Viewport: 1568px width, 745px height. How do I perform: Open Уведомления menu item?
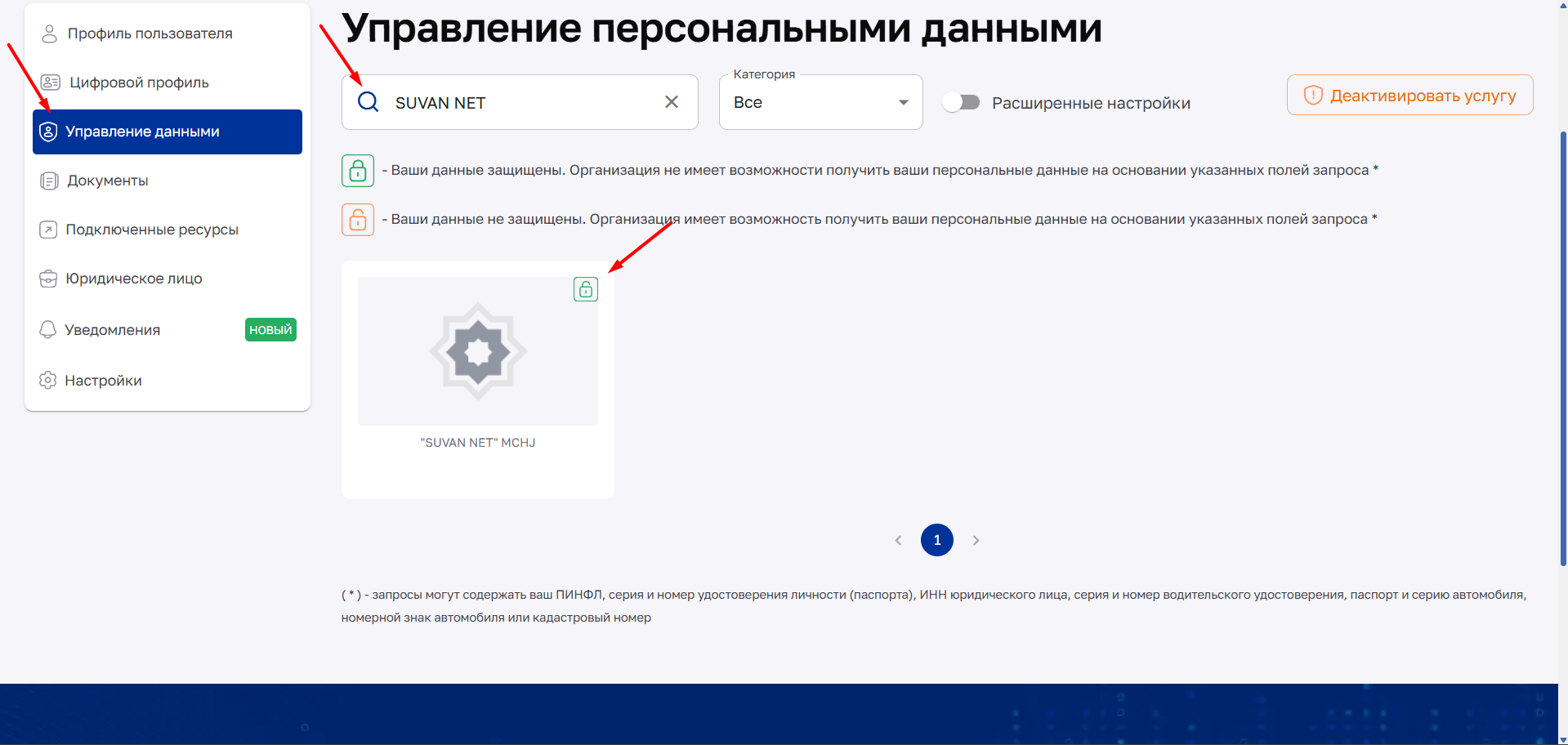pyautogui.click(x=168, y=329)
